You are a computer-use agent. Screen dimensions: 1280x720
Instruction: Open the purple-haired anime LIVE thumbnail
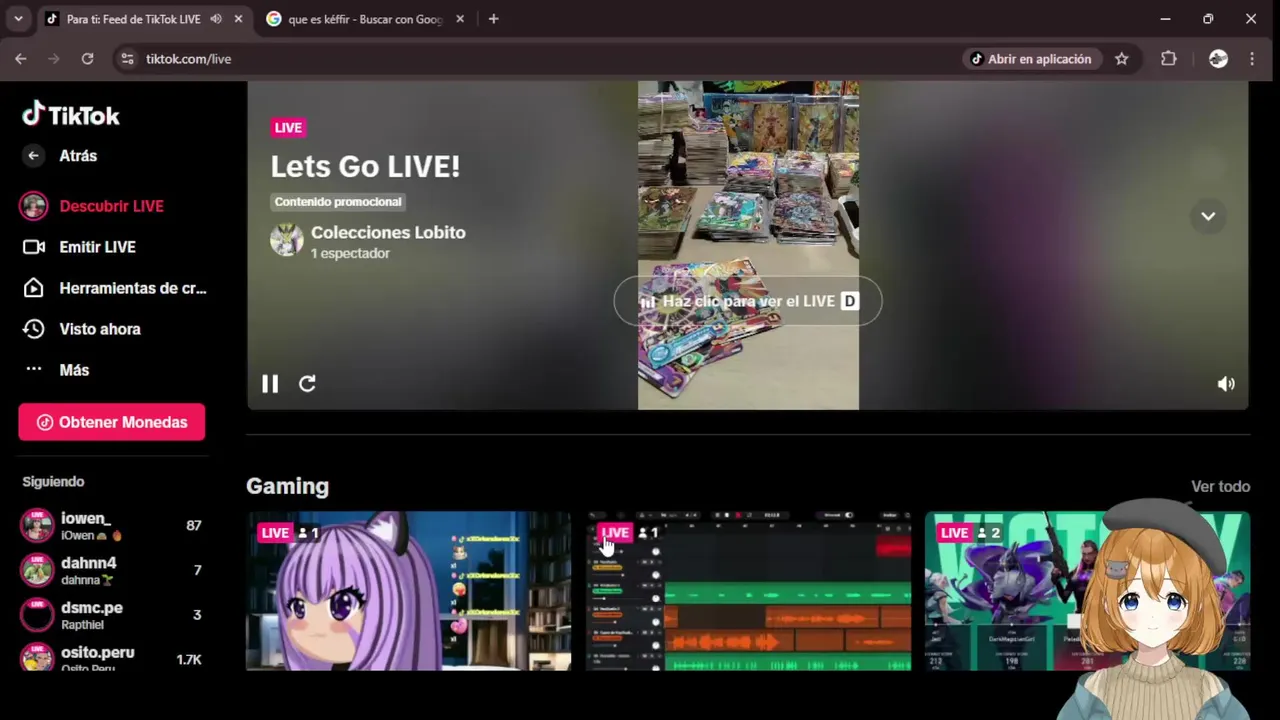409,591
